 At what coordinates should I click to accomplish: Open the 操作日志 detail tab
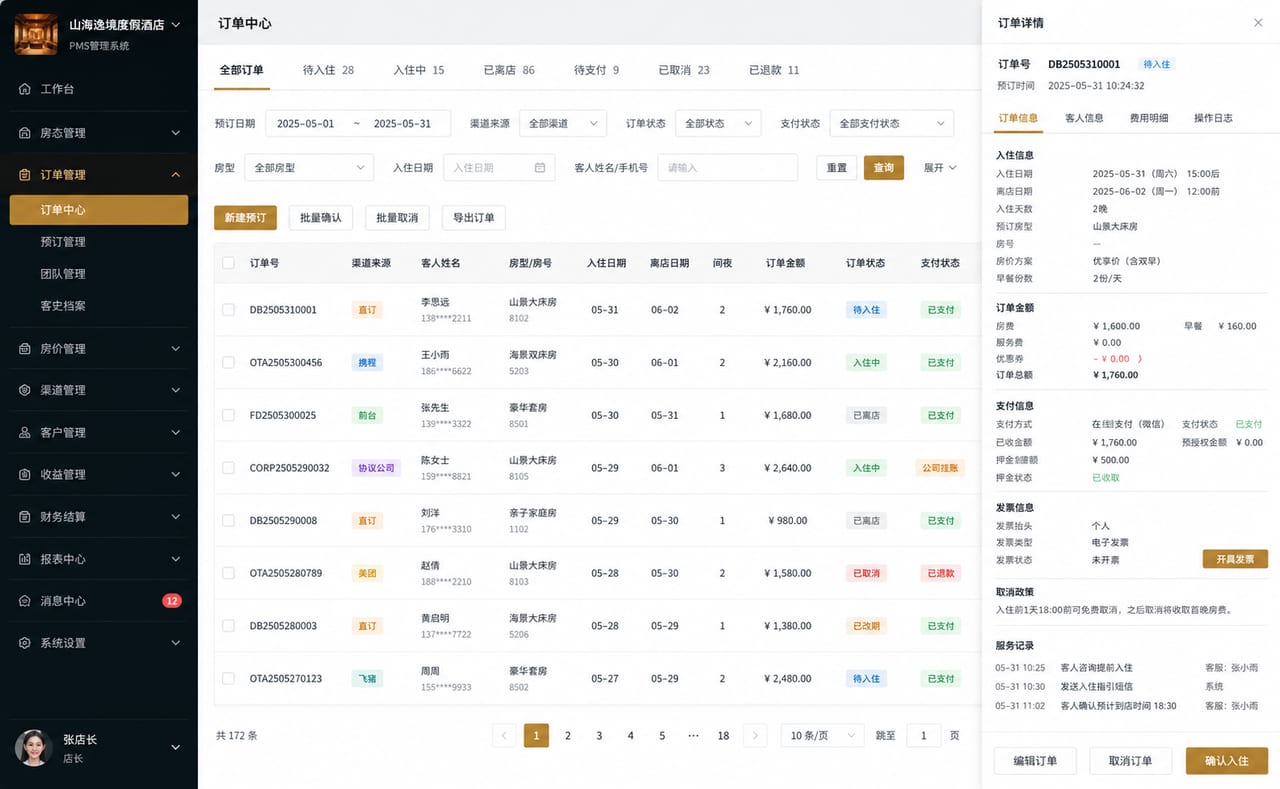point(1213,118)
